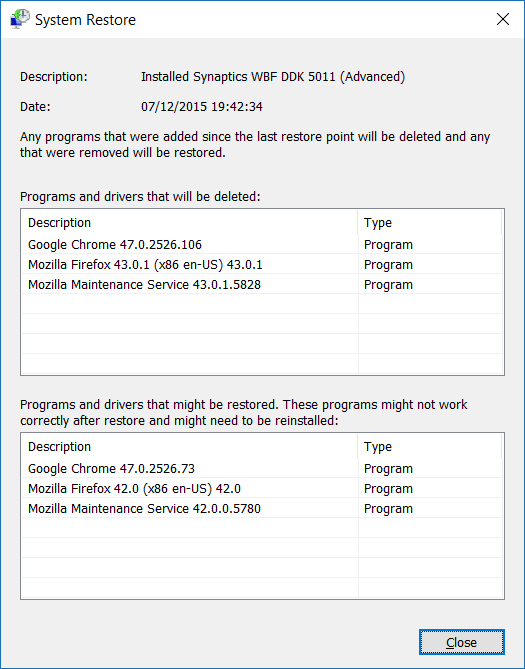Close the System Restore window via X
This screenshot has width=525, height=669.
[x=502, y=19]
